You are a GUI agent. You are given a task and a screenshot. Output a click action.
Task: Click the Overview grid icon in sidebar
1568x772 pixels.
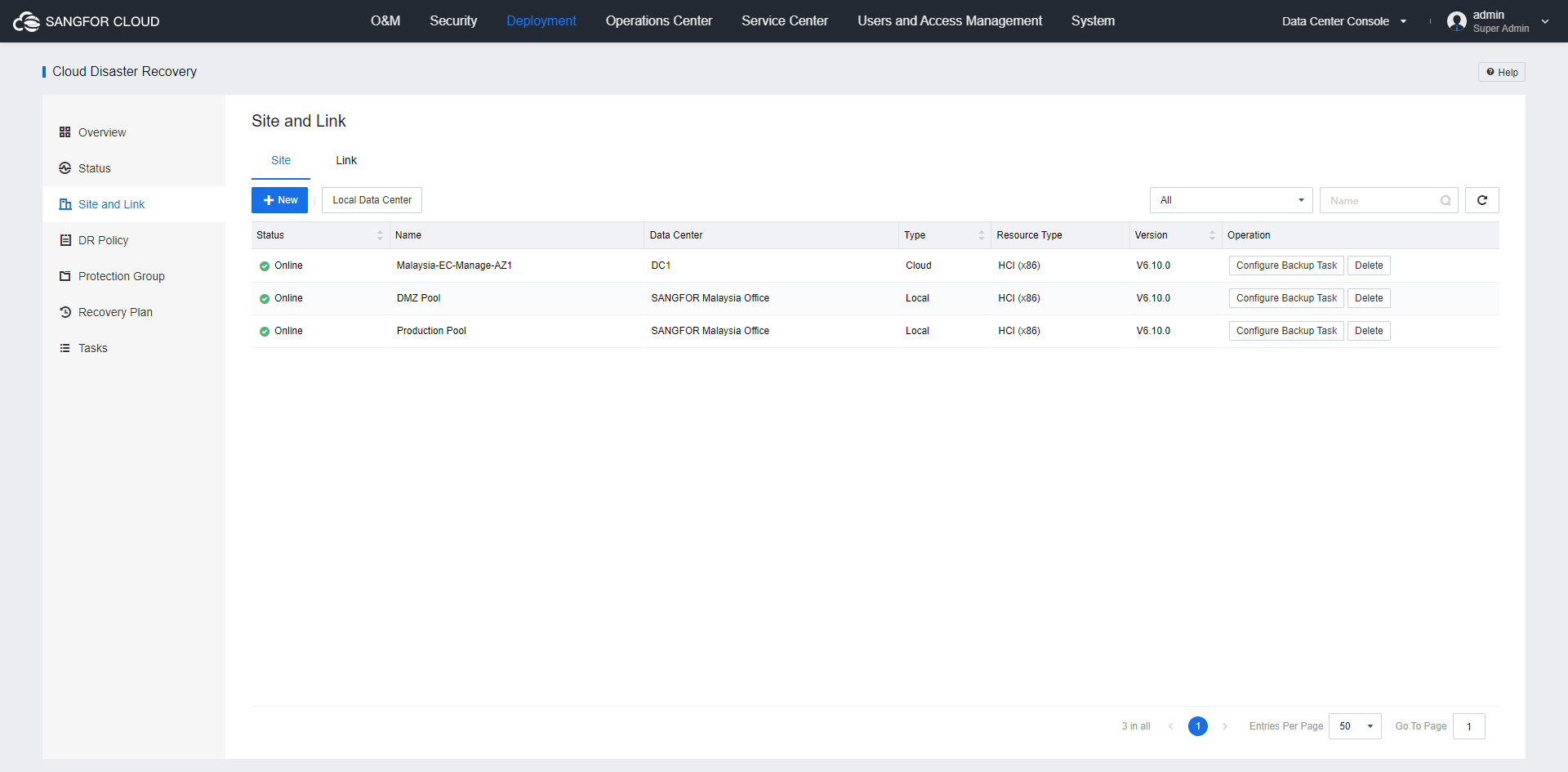(x=65, y=132)
